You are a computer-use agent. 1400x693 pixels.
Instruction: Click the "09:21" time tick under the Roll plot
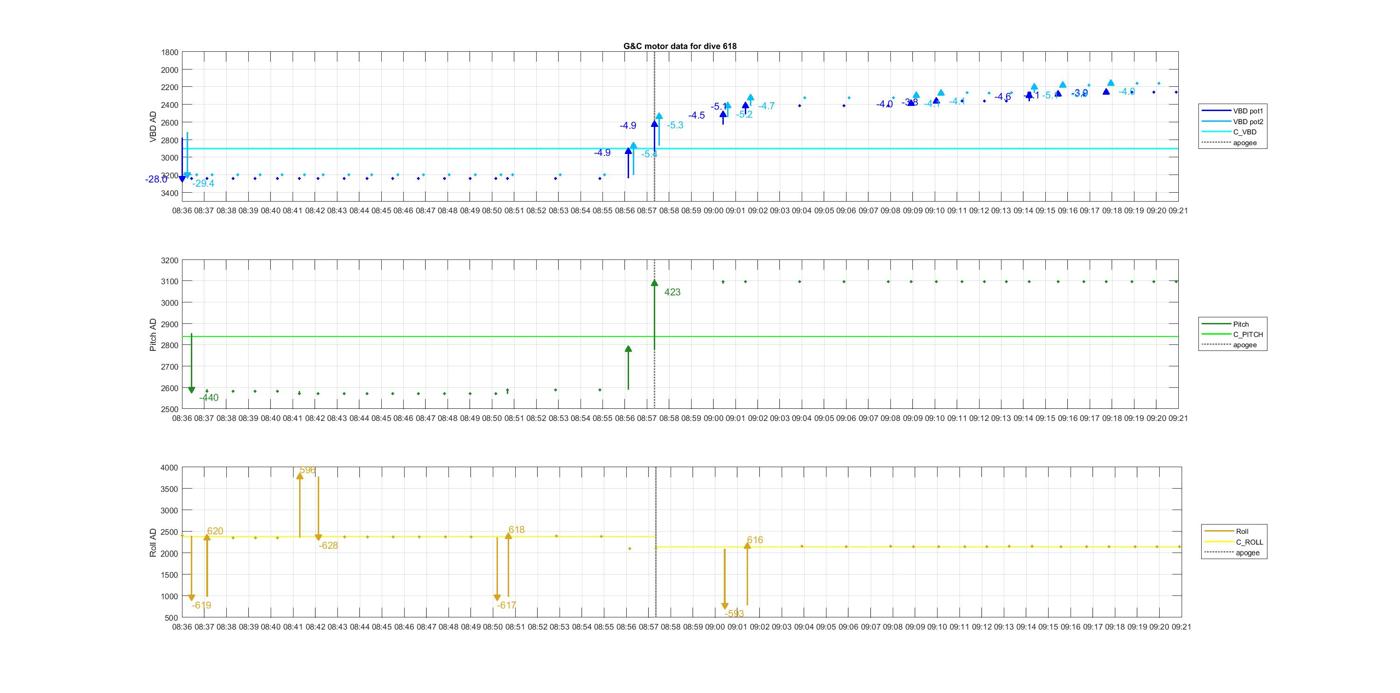[x=1181, y=628]
